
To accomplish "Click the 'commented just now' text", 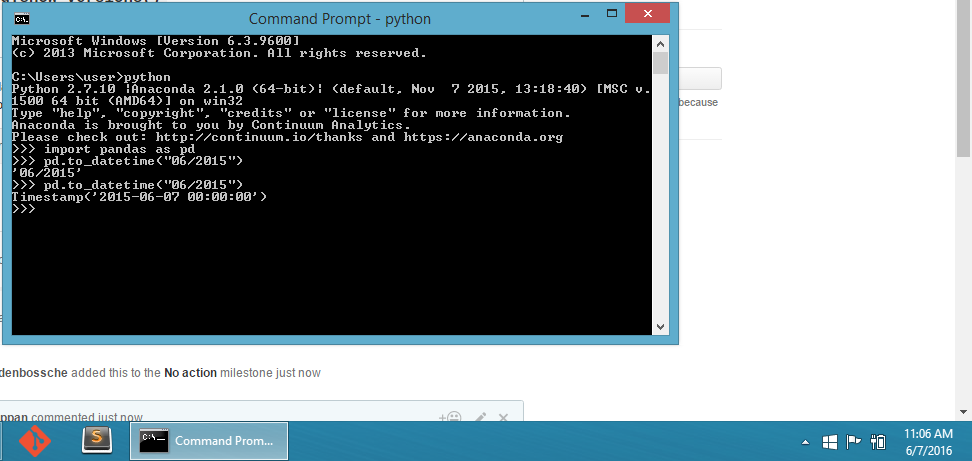I will pyautogui.click(x=87, y=418).
